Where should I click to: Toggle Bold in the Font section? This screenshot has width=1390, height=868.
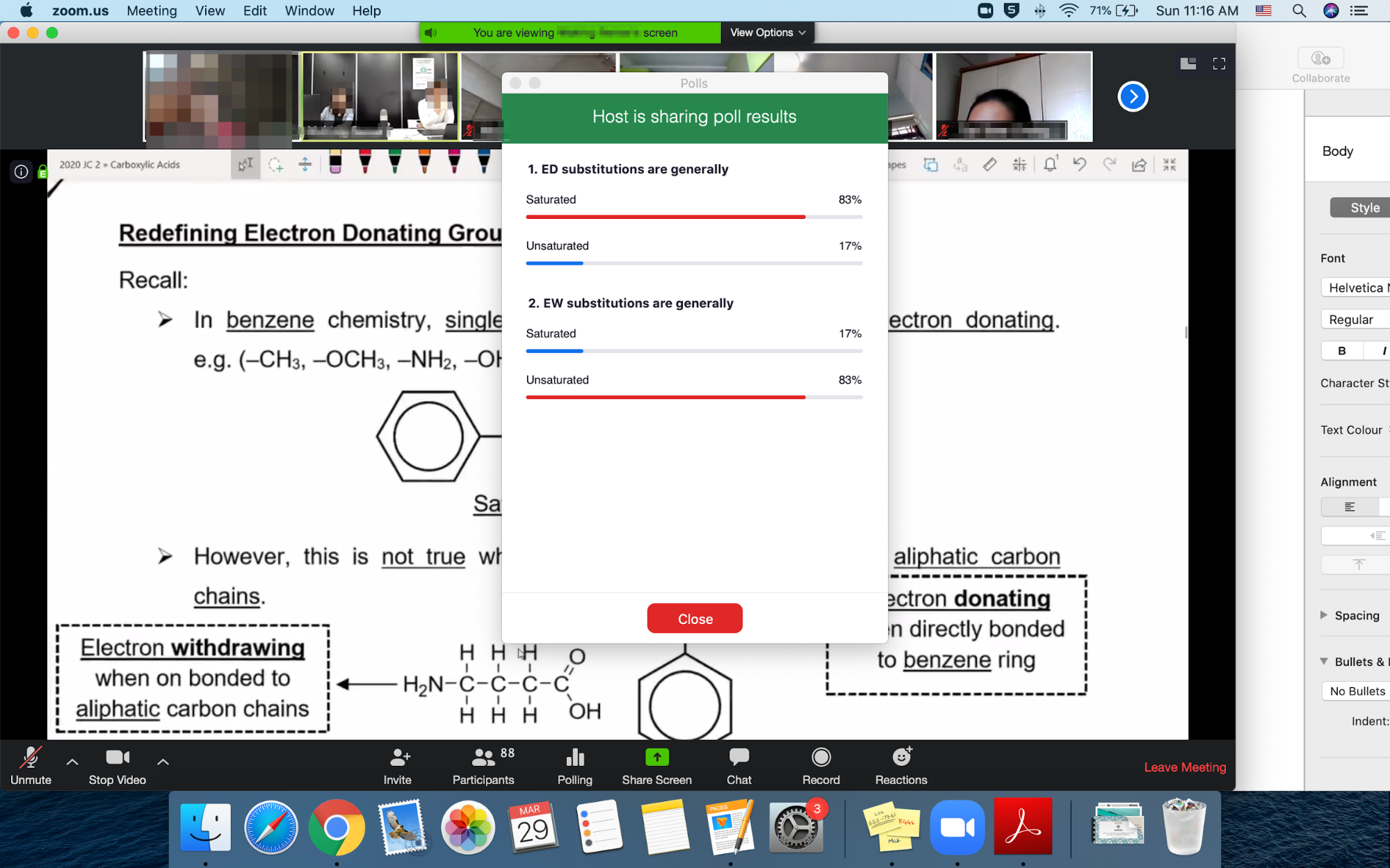tap(1341, 351)
